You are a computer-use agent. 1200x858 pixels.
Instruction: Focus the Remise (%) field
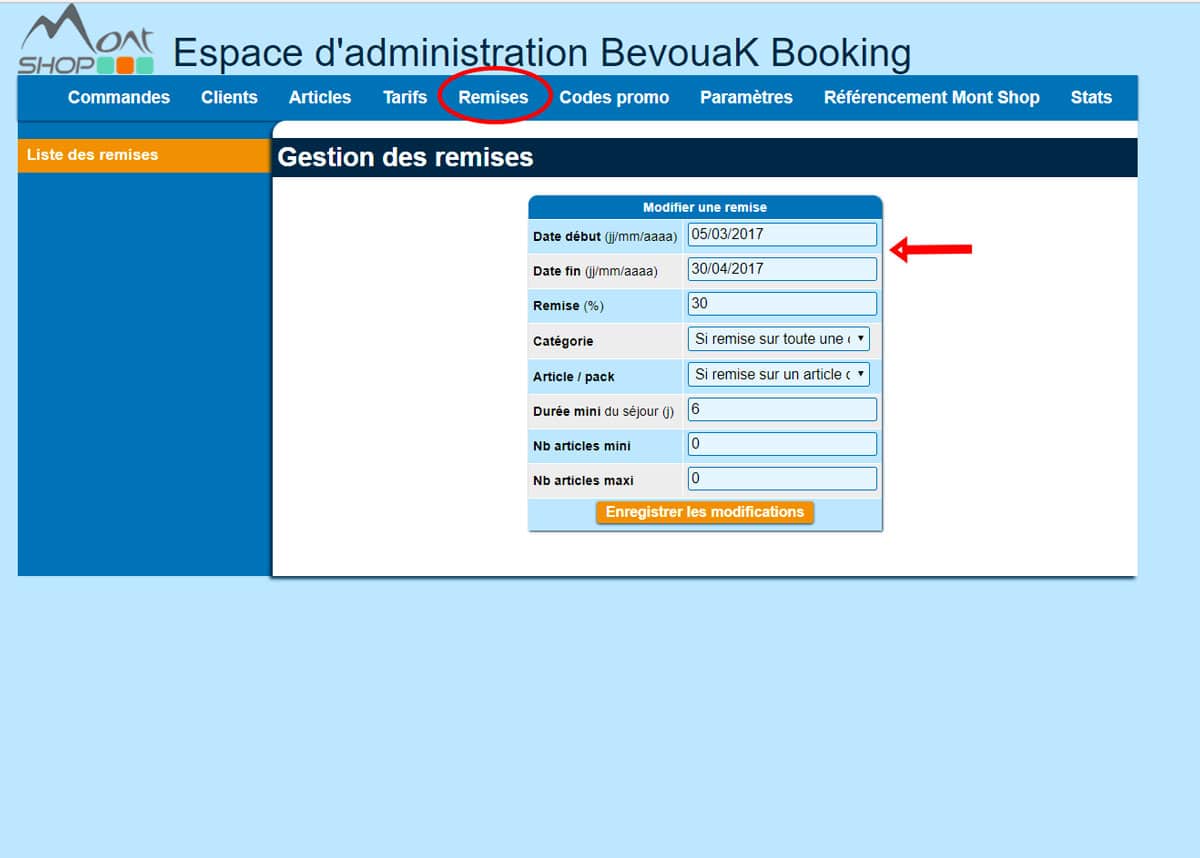coord(782,304)
